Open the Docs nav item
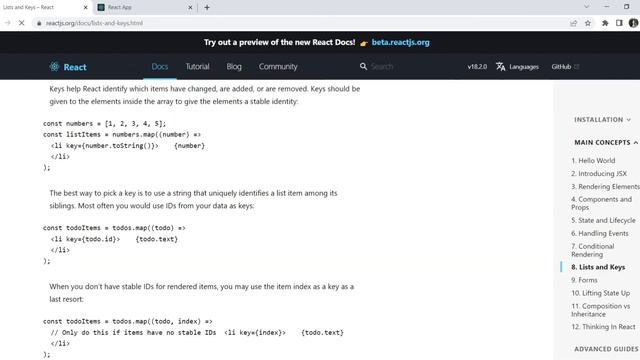The height and width of the screenshot is (360, 640). (x=160, y=67)
